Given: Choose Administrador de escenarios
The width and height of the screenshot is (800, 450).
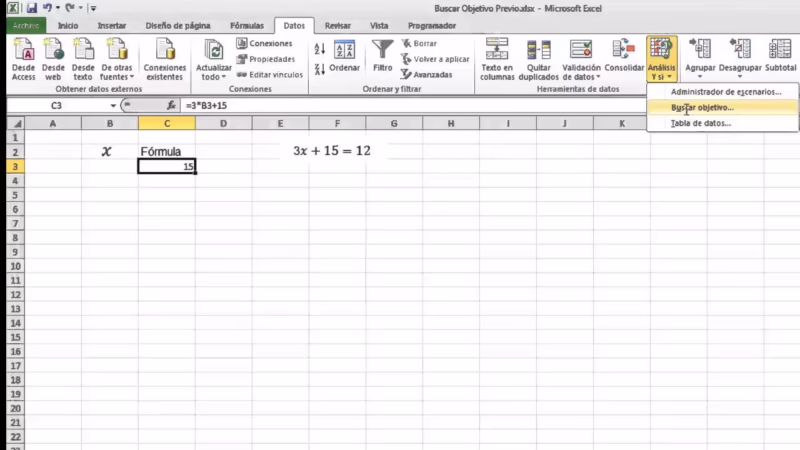Looking at the screenshot, I should point(722,92).
